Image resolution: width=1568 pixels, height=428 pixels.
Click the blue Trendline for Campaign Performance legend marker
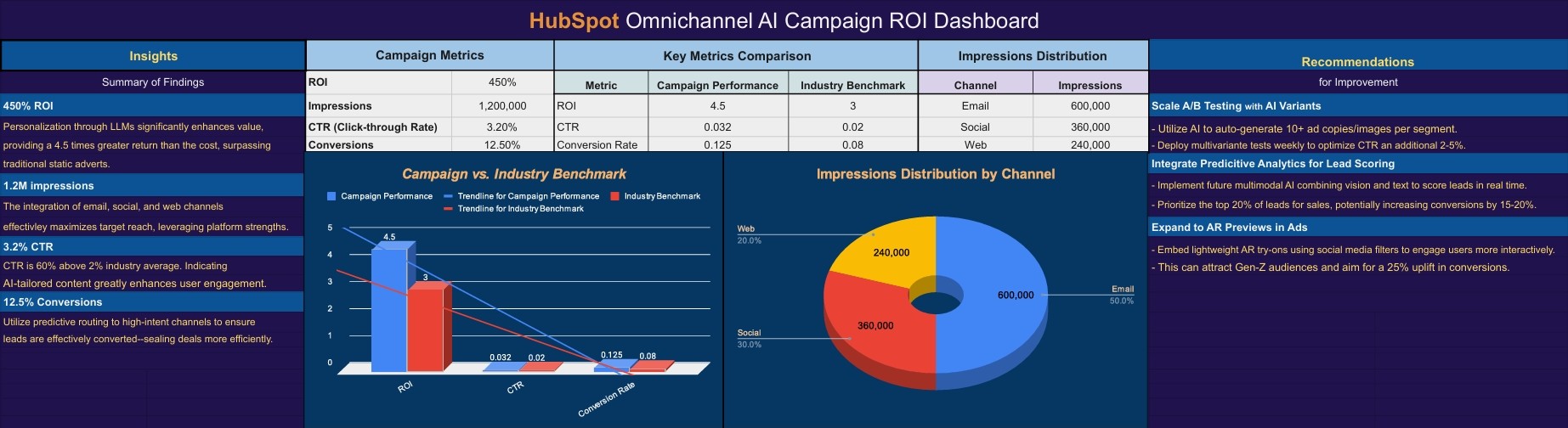(x=449, y=196)
